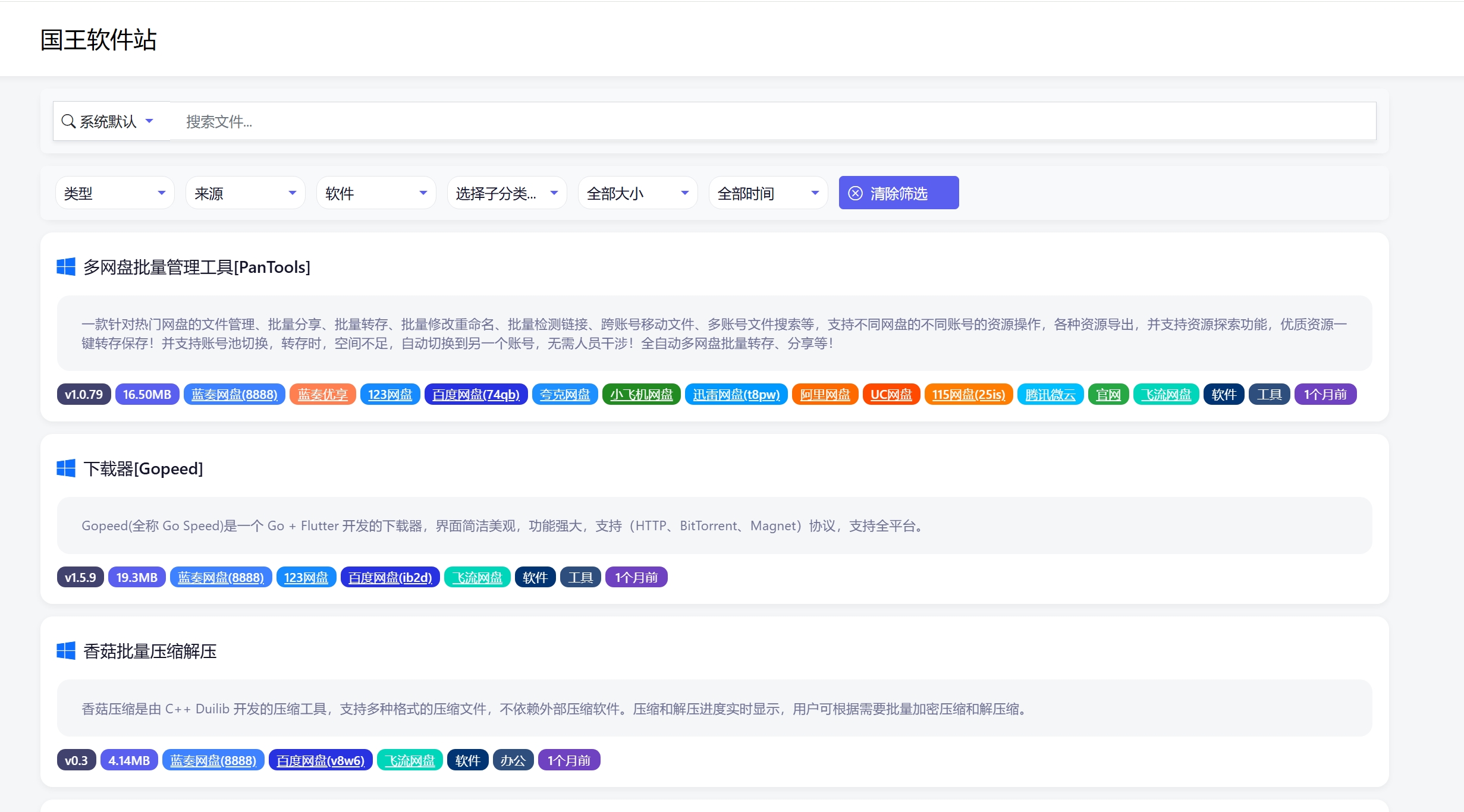Click PanTools 工具 tag
This screenshot has height=812, width=1464.
click(x=1270, y=394)
